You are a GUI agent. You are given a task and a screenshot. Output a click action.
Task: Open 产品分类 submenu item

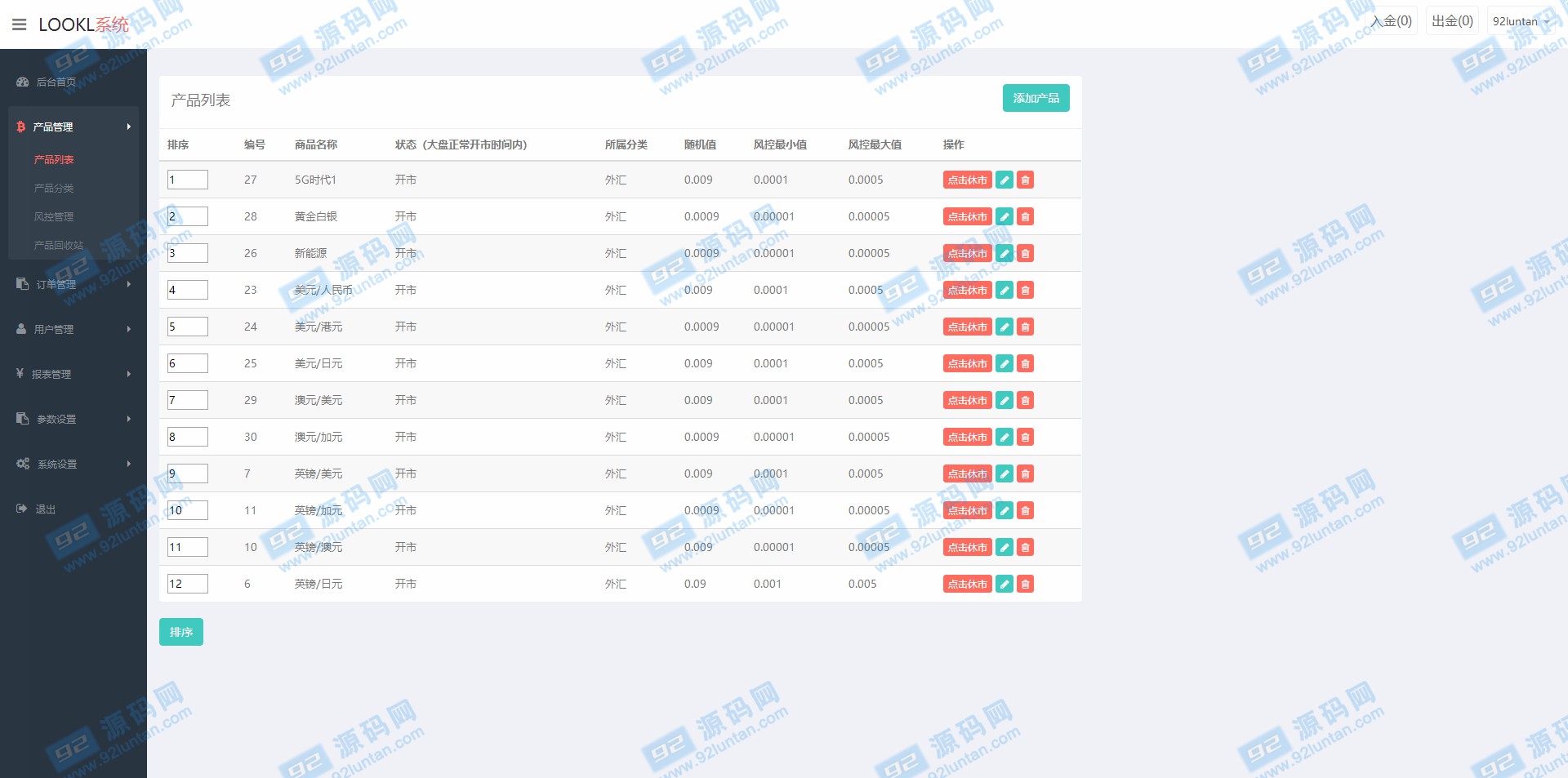54,188
